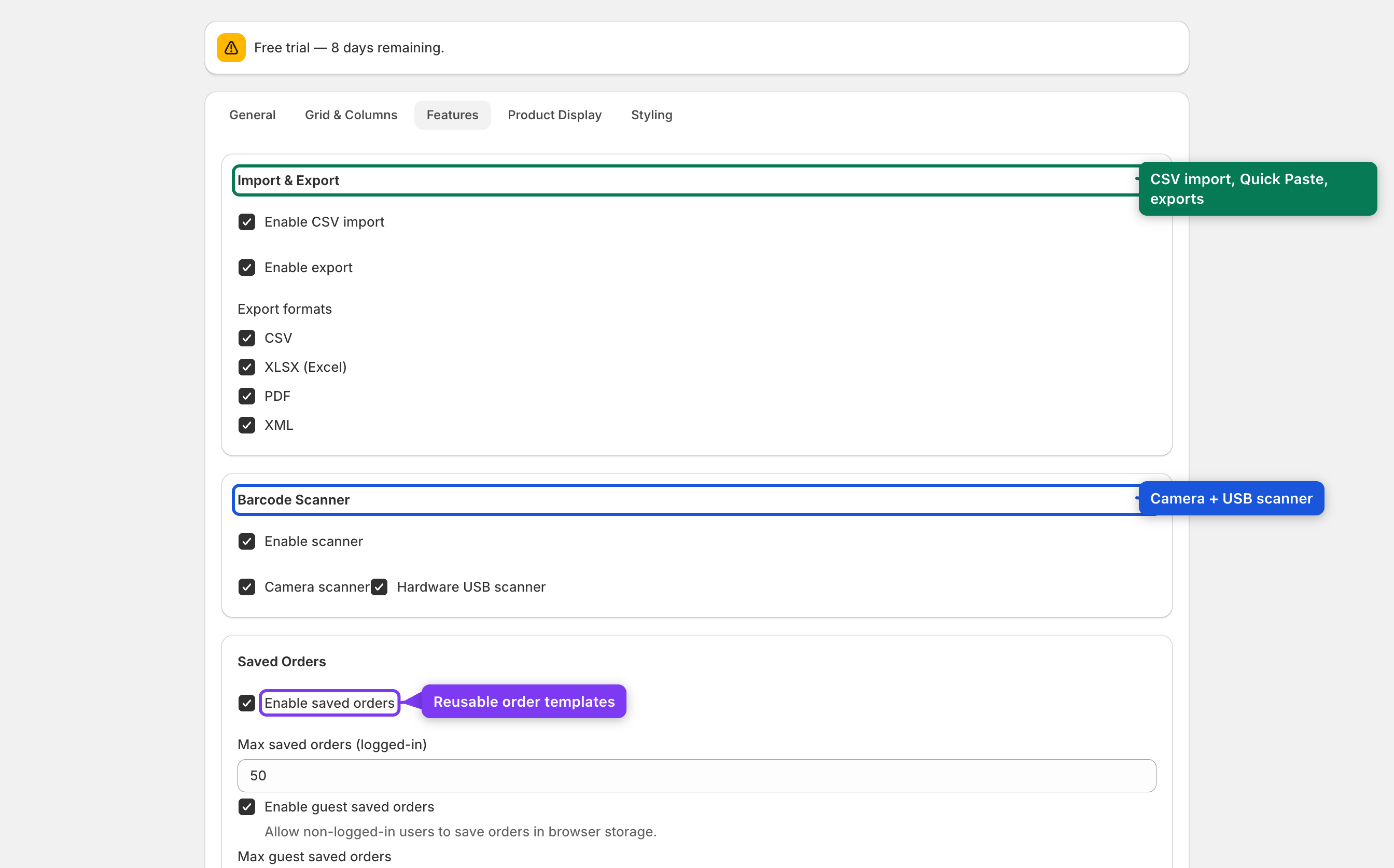The height and width of the screenshot is (868, 1394).
Task: Disable the Camera scanner option
Action: click(247, 587)
